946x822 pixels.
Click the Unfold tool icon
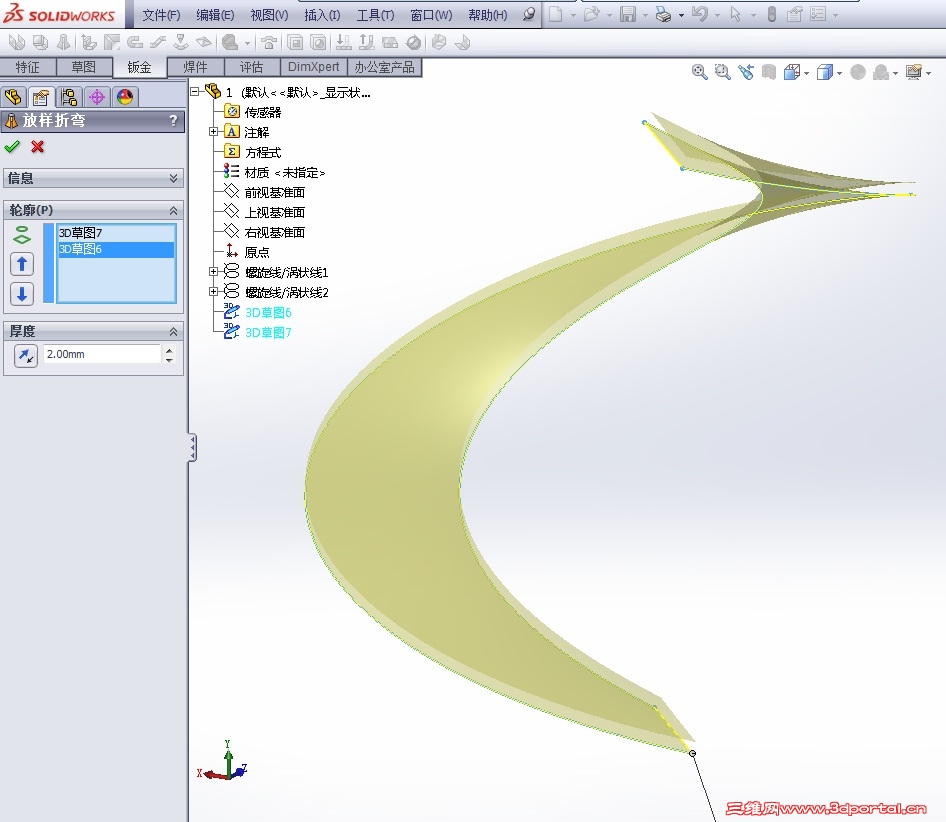click(343, 42)
